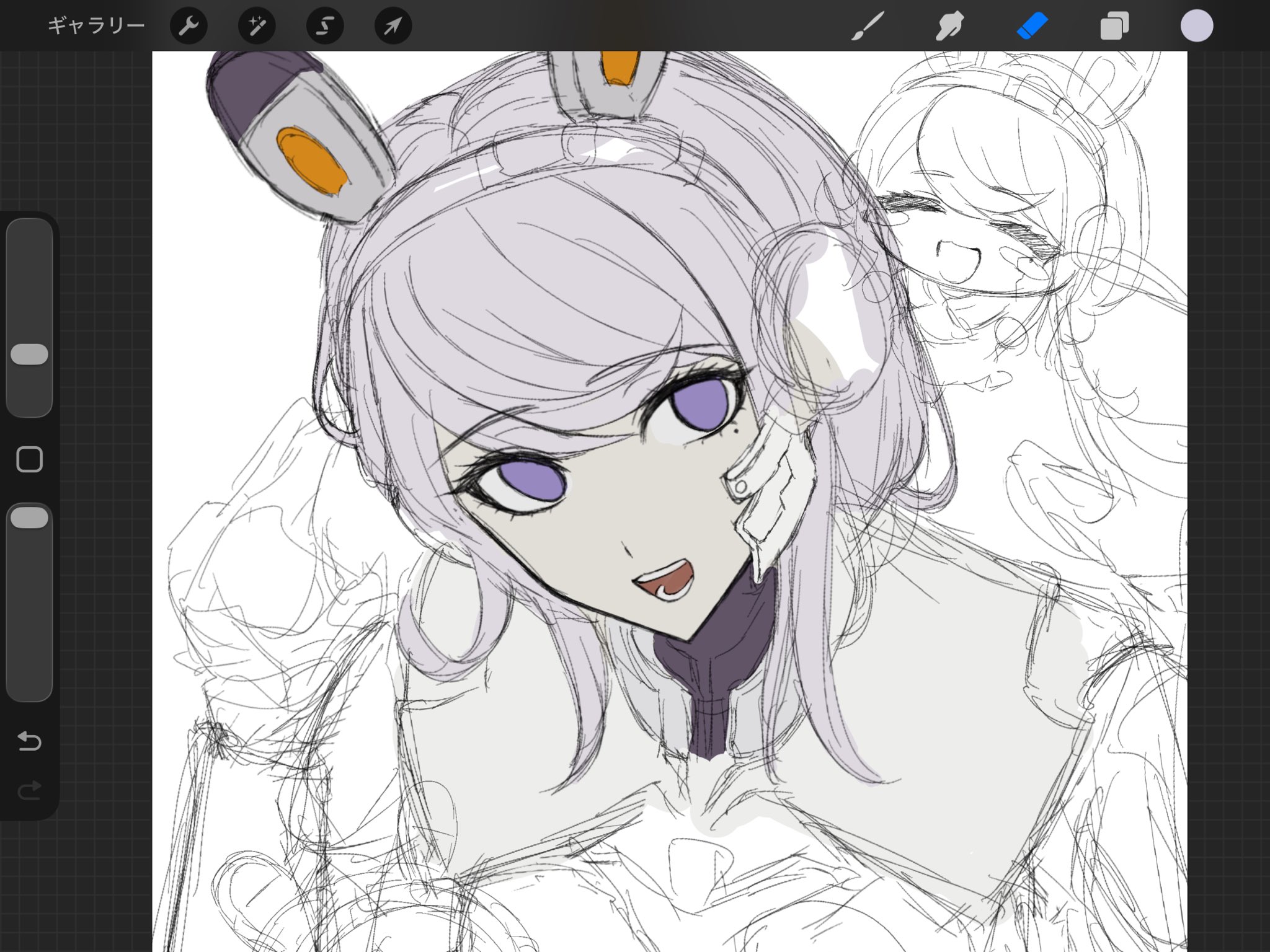This screenshot has width=1270, height=952.
Task: Open the Layers panel
Action: tap(1114, 27)
